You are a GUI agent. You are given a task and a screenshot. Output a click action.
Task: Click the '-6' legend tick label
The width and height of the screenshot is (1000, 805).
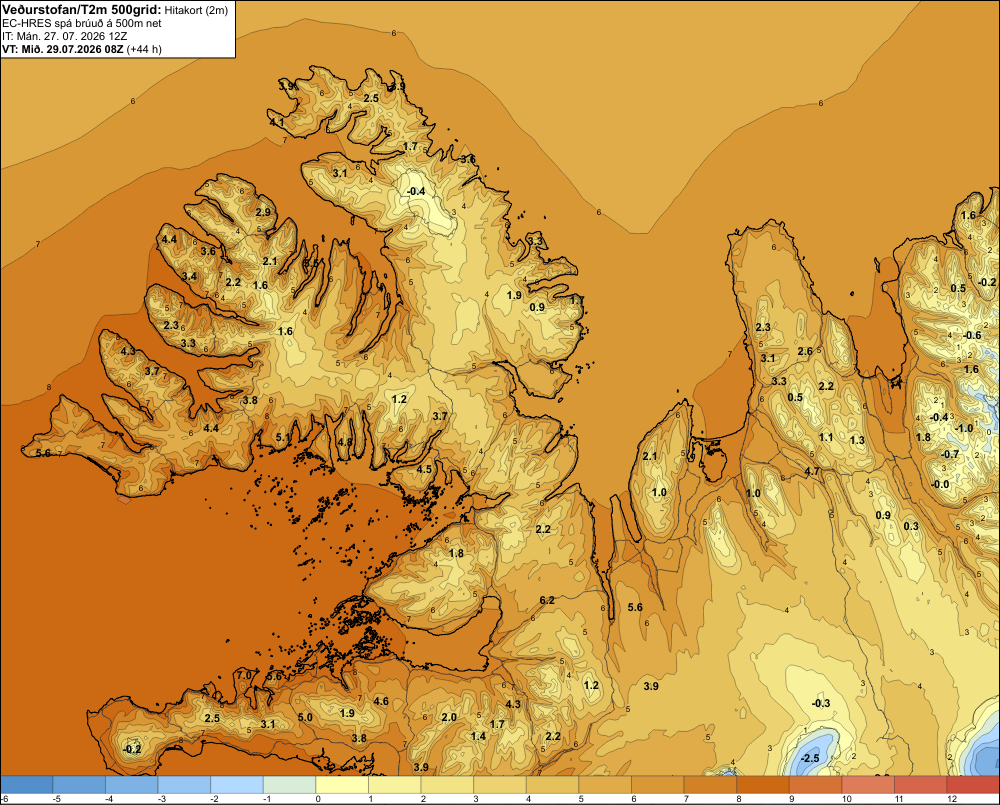(5, 799)
